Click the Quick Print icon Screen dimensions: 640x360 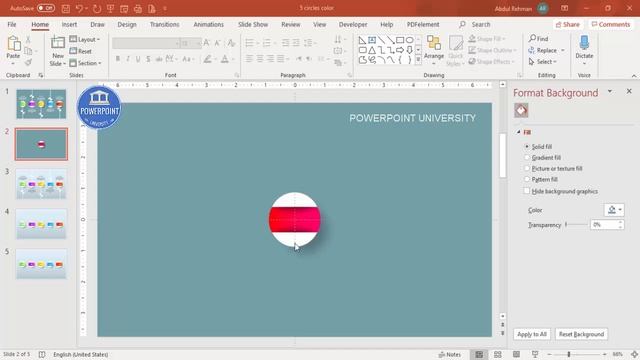point(138,8)
